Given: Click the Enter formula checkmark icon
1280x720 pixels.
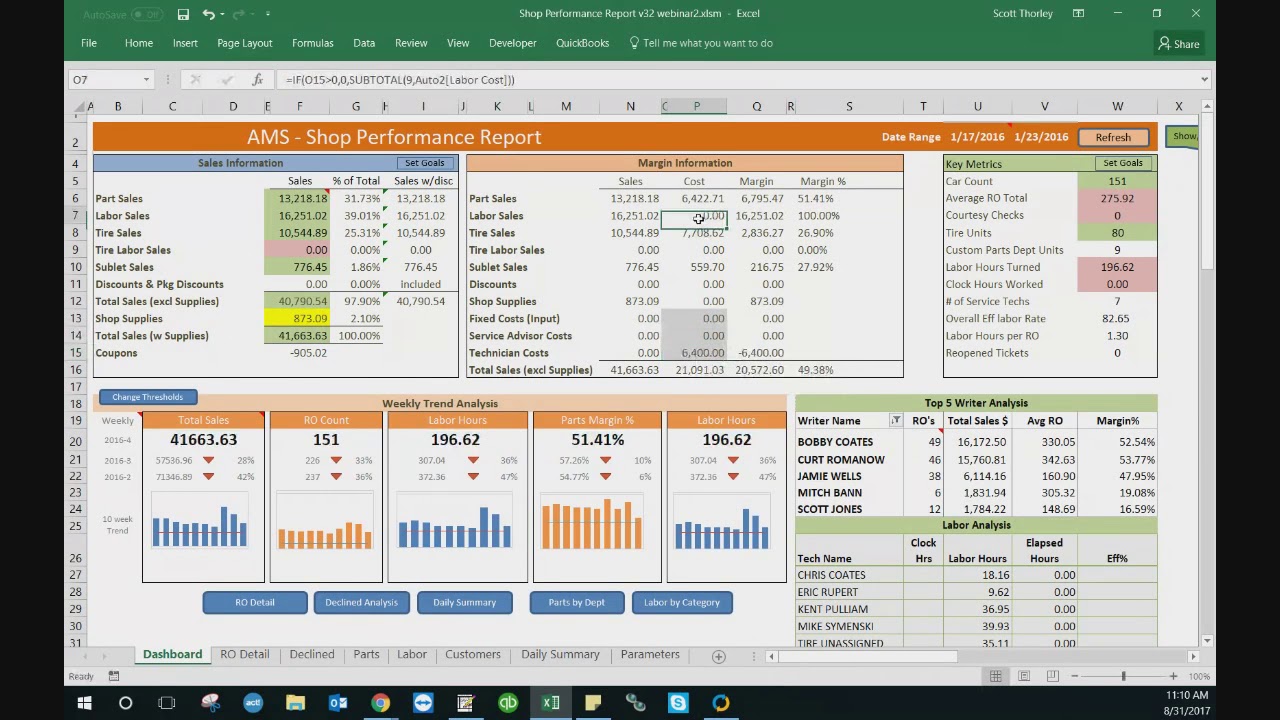Looking at the screenshot, I should click(x=226, y=80).
